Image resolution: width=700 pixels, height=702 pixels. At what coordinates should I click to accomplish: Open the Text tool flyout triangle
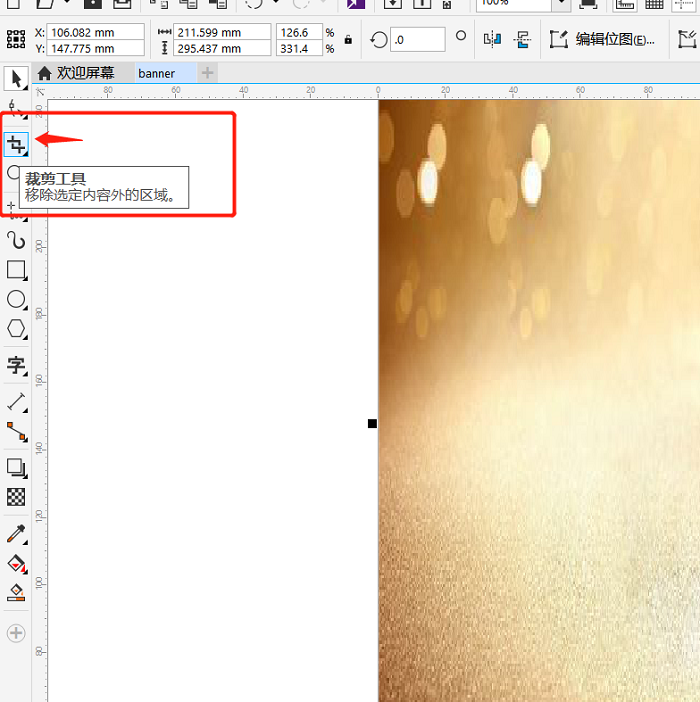pos(26,374)
